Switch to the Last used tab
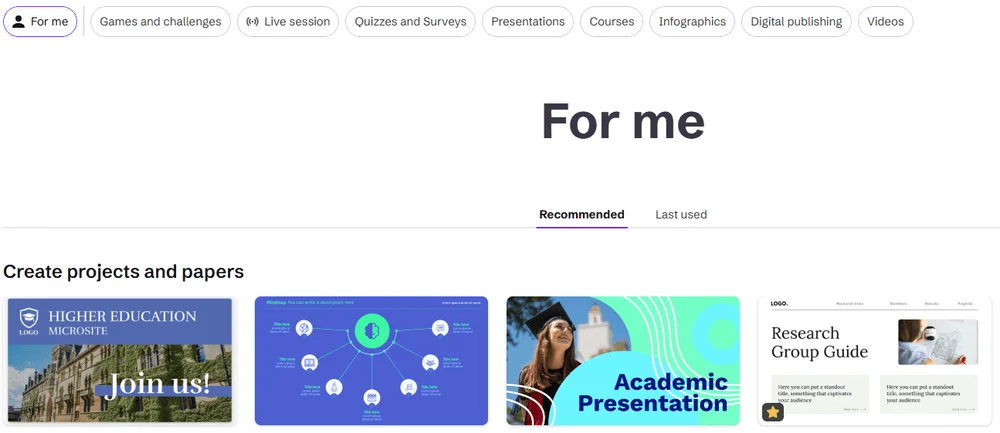This screenshot has width=1000, height=433. 681,214
